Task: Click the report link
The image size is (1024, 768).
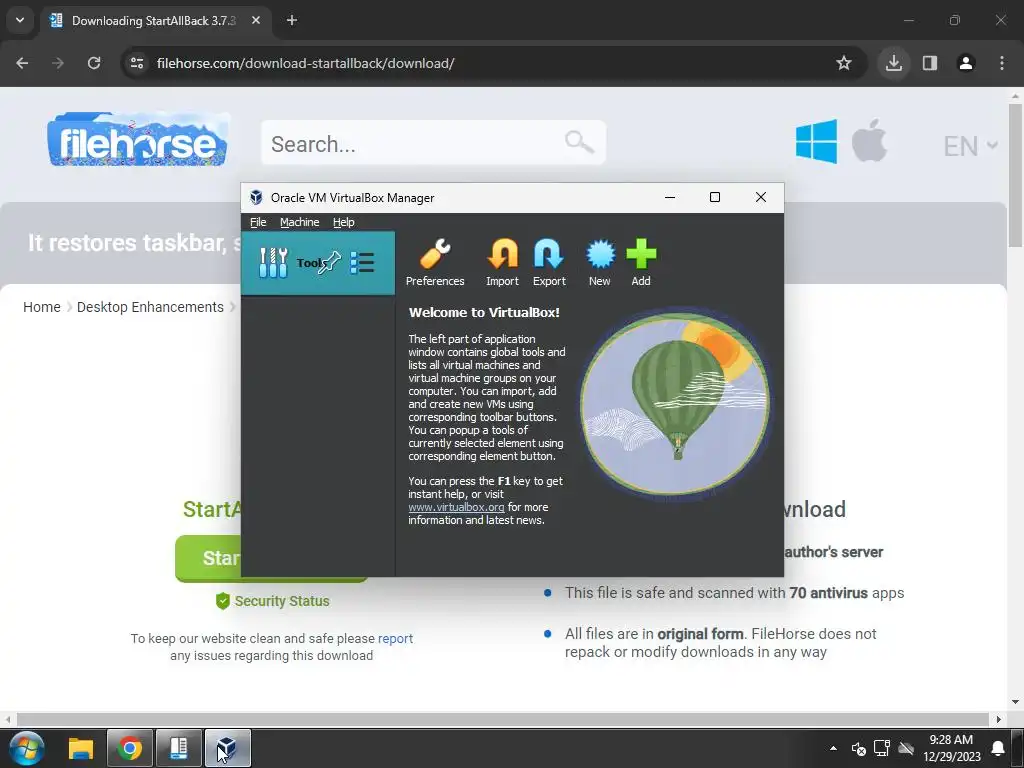Action: point(395,639)
